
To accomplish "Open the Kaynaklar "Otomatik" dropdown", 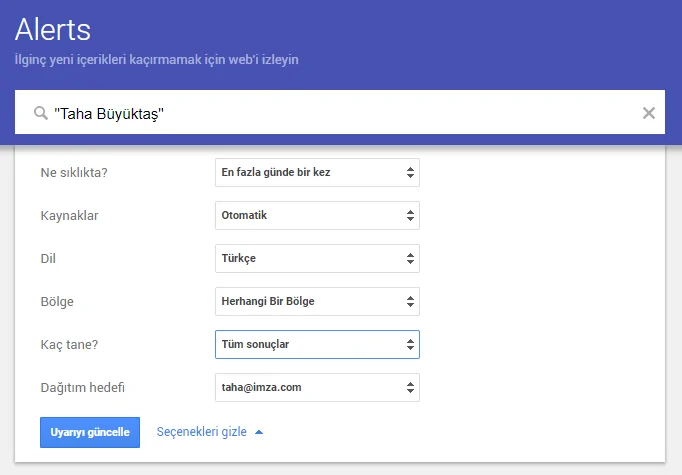I will click(x=317, y=216).
